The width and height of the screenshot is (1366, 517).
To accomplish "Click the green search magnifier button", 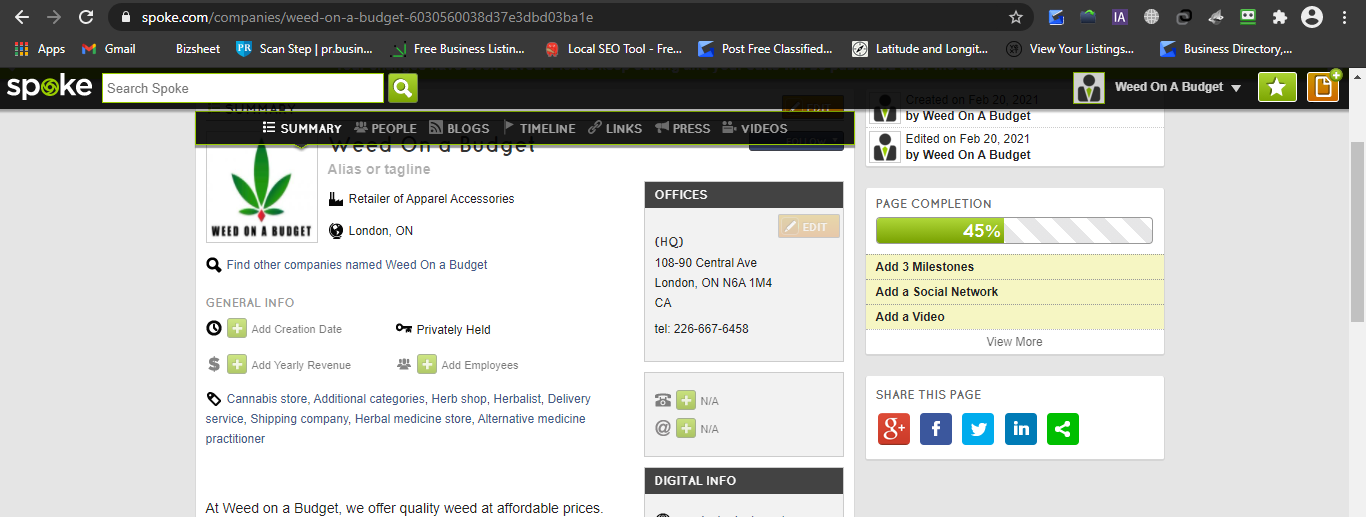I will (x=403, y=88).
